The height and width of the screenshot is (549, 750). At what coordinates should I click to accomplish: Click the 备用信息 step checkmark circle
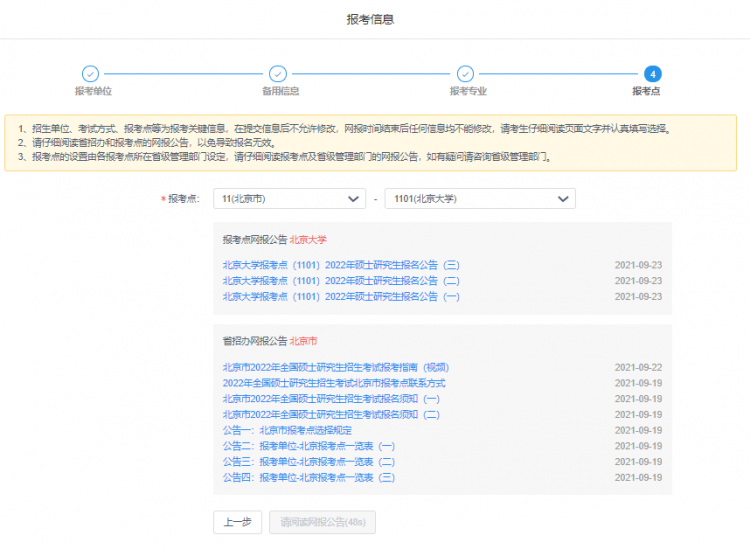(278, 74)
